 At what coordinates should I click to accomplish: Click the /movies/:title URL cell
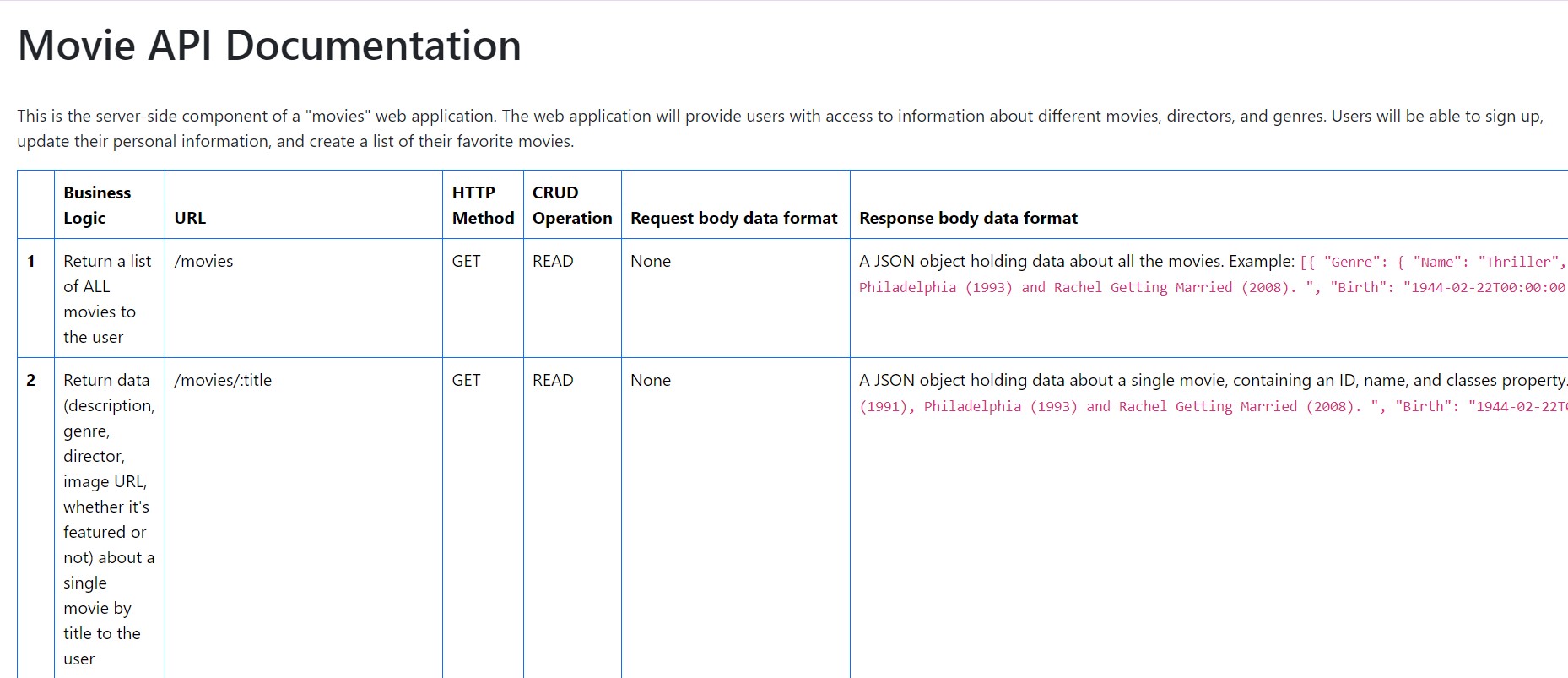tap(304, 518)
